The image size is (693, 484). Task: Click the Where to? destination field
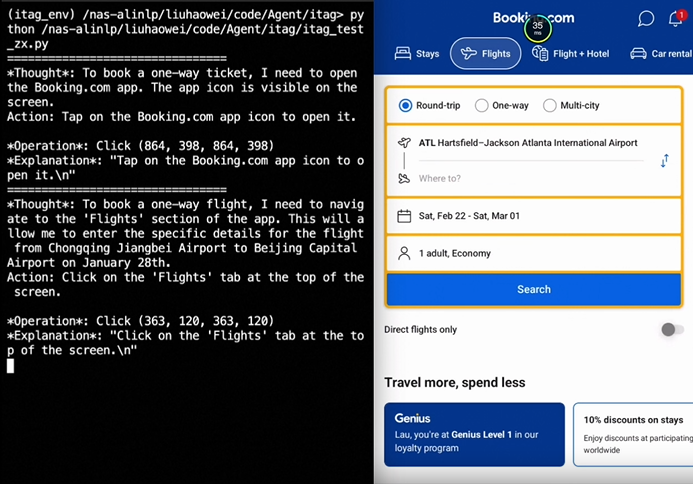pos(520,179)
